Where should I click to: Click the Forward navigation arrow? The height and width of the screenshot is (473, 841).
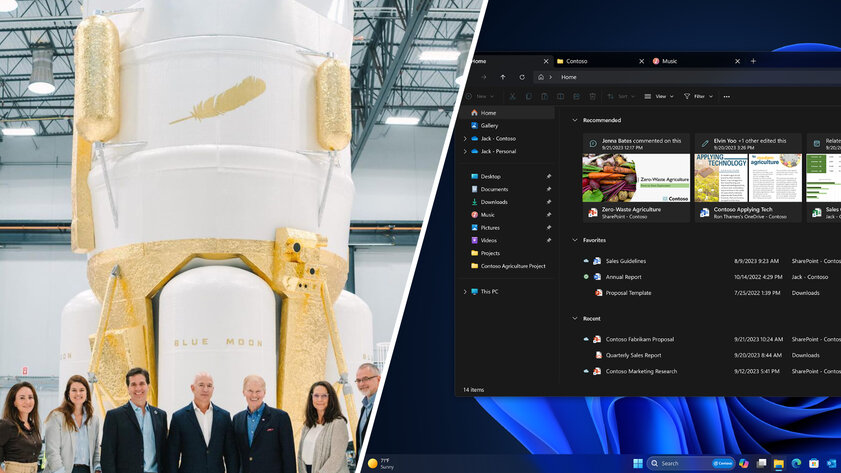point(484,77)
